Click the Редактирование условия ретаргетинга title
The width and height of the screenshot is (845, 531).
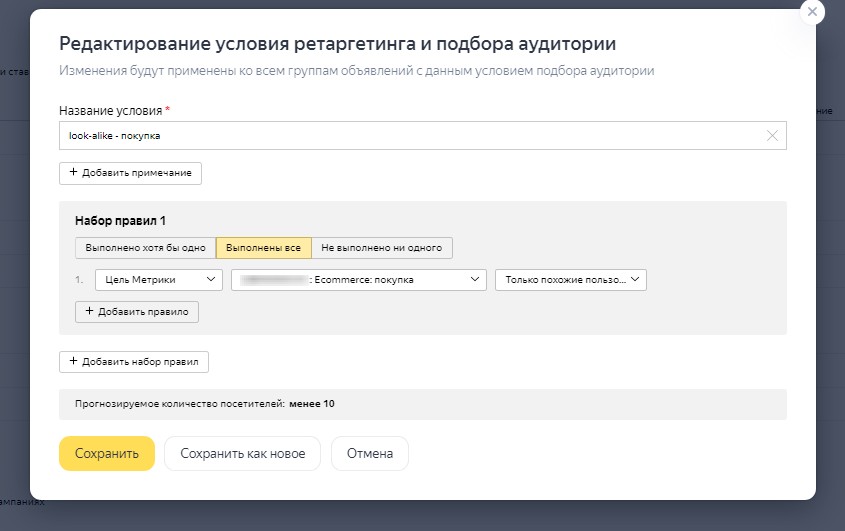tap(337, 44)
